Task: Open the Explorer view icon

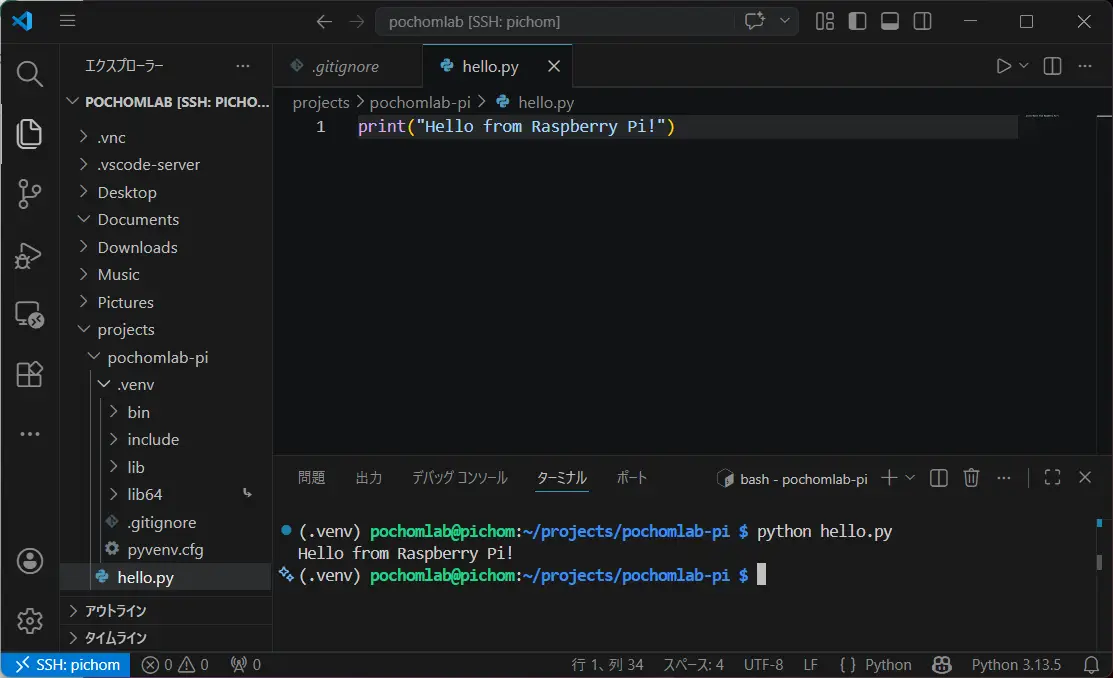Action: coord(29,133)
